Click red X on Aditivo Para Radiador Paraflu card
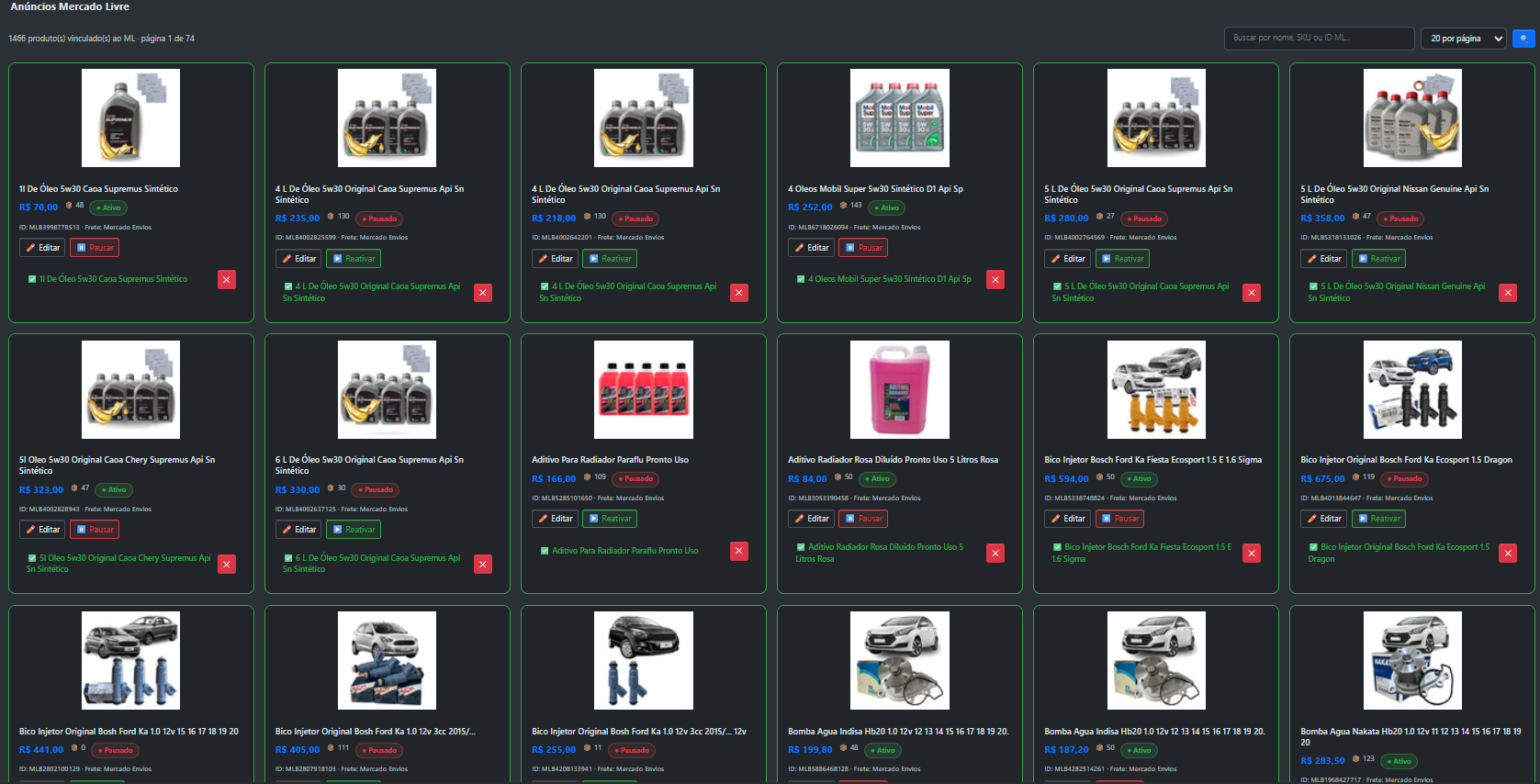The height and width of the screenshot is (784, 1540). click(739, 551)
